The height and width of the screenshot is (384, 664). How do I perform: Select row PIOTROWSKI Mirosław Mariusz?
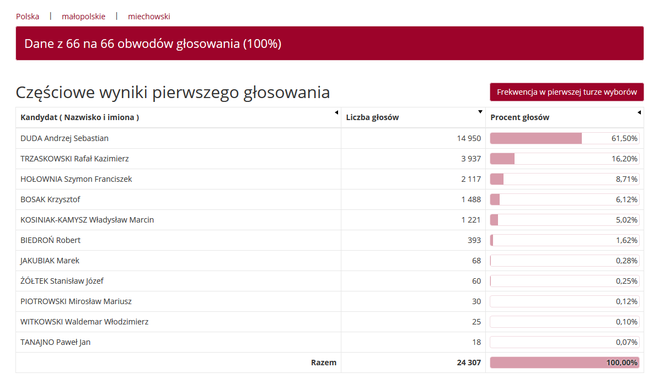coord(329,301)
